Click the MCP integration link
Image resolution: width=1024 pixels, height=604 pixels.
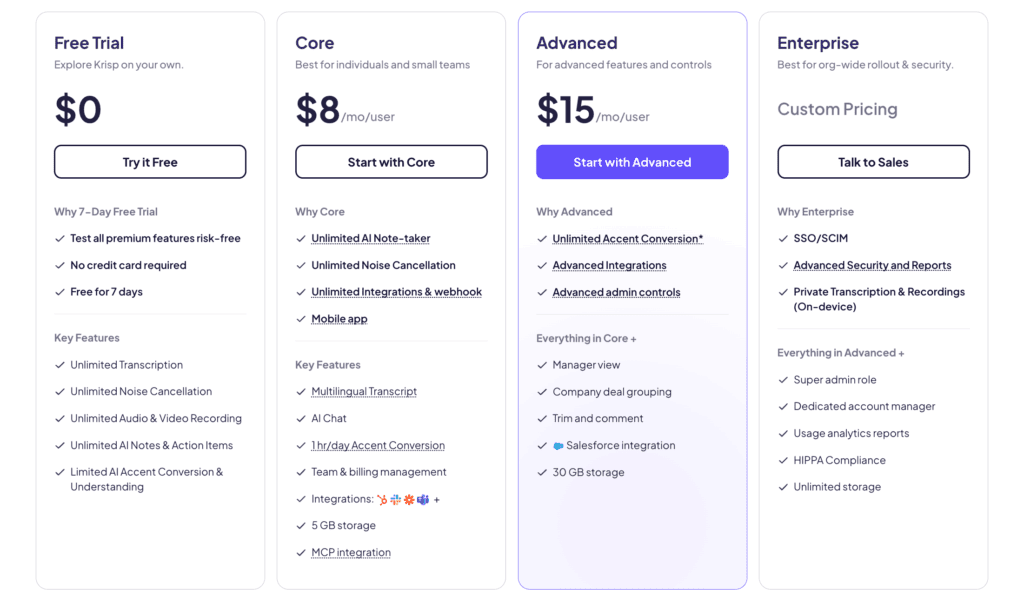351,553
